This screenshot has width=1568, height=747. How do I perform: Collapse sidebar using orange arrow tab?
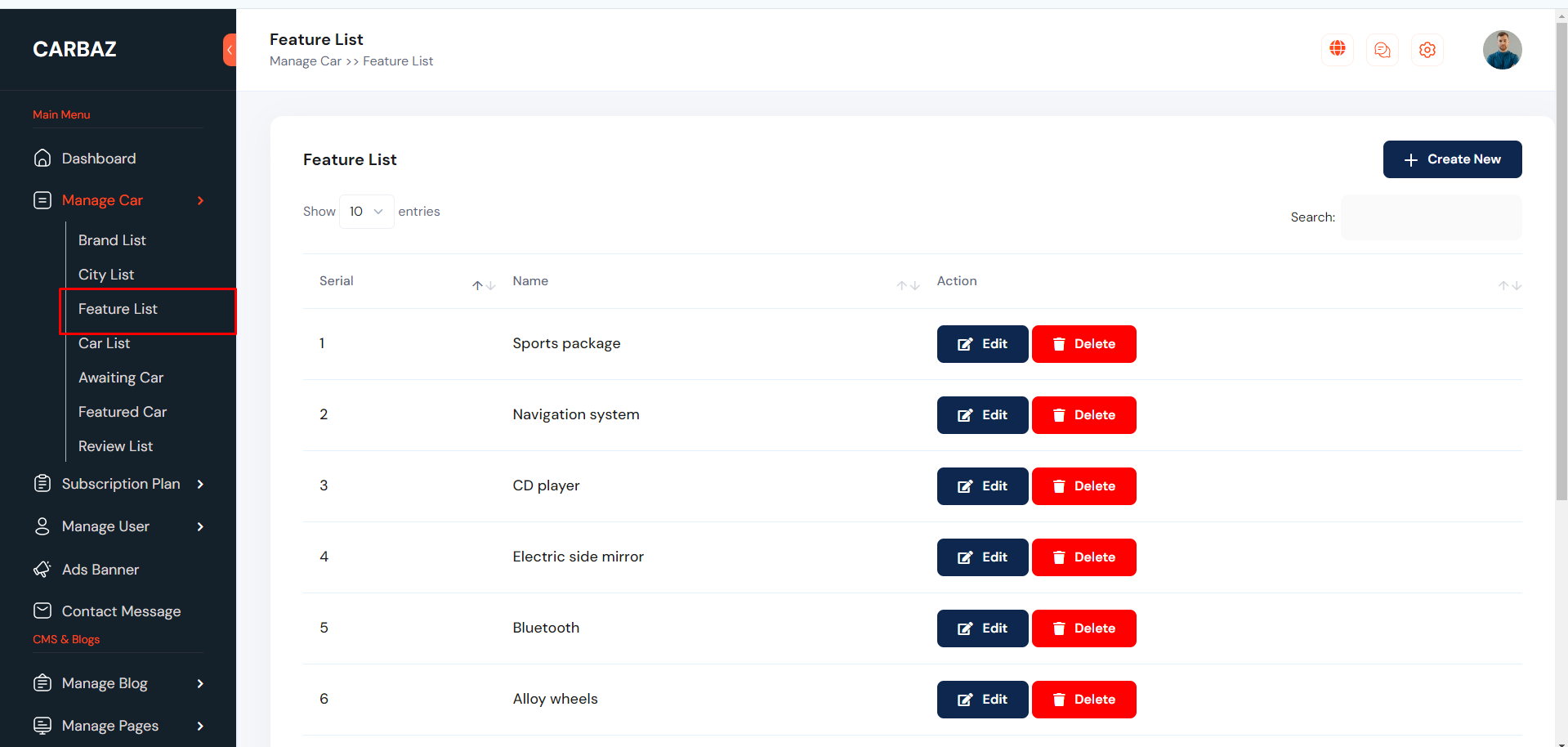pyautogui.click(x=230, y=50)
